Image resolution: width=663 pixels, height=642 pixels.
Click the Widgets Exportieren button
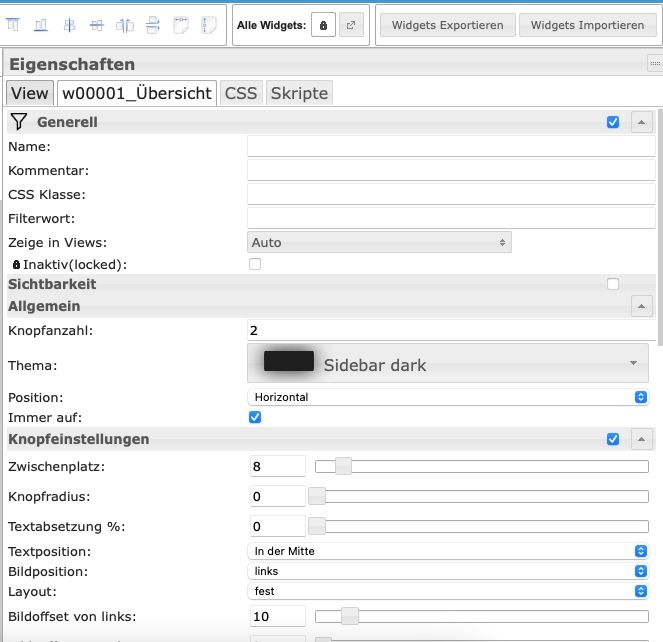tap(448, 25)
